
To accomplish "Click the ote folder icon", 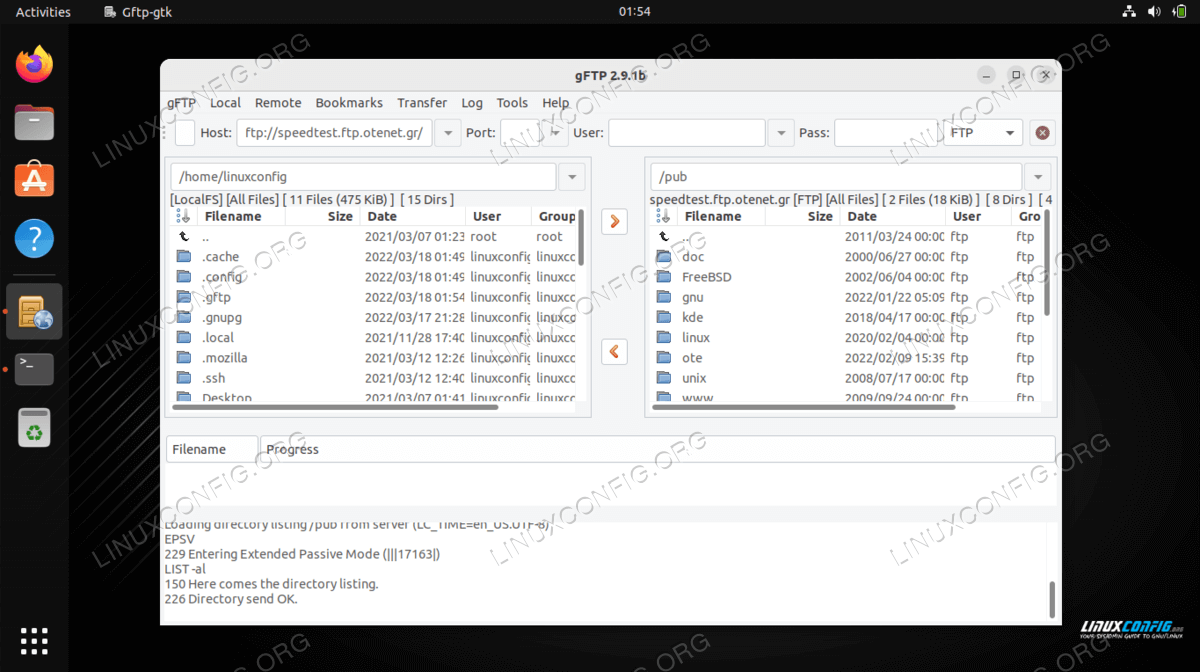I will tap(663, 357).
